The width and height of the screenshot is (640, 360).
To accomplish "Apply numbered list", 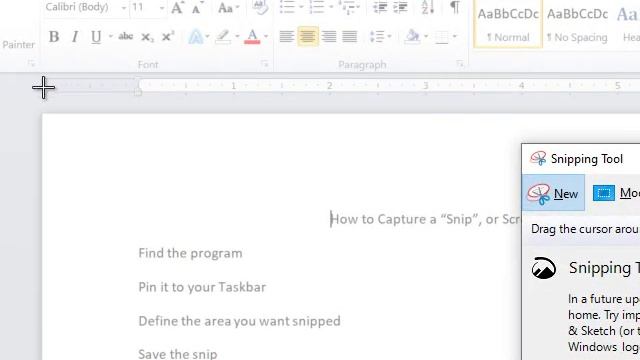I will pos(317,7).
